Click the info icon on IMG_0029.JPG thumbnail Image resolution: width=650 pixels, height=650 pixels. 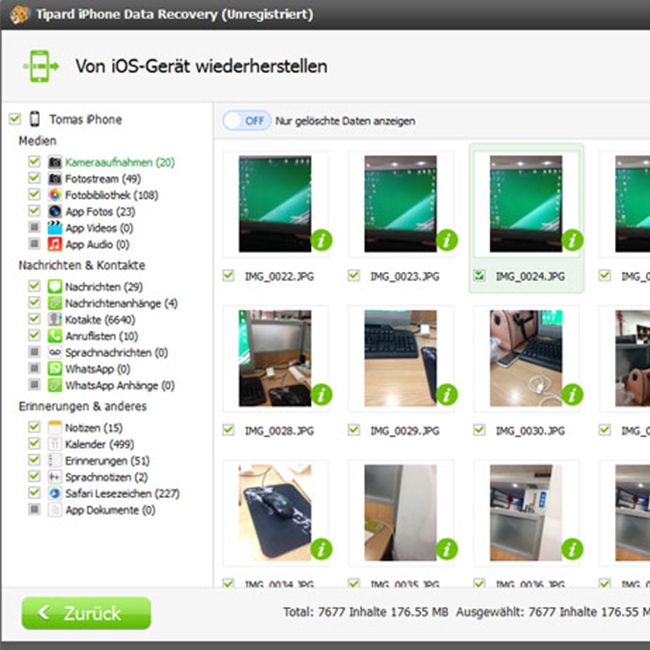coord(446,395)
